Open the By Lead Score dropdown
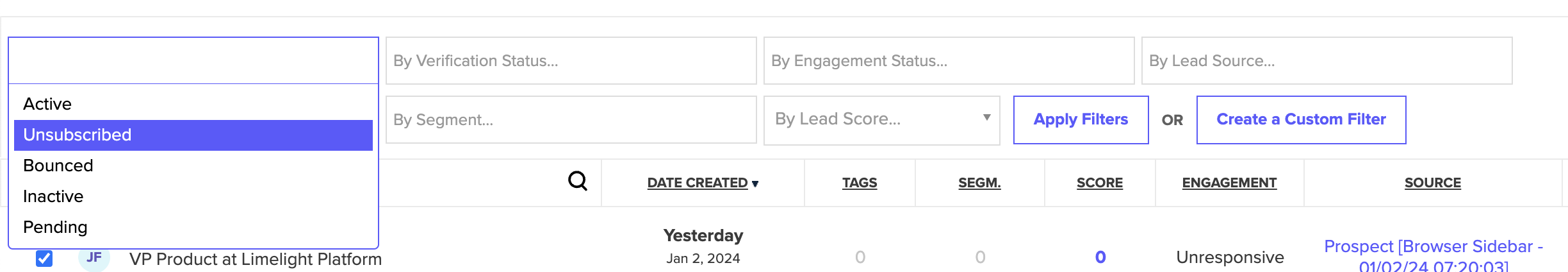 pyautogui.click(x=881, y=120)
